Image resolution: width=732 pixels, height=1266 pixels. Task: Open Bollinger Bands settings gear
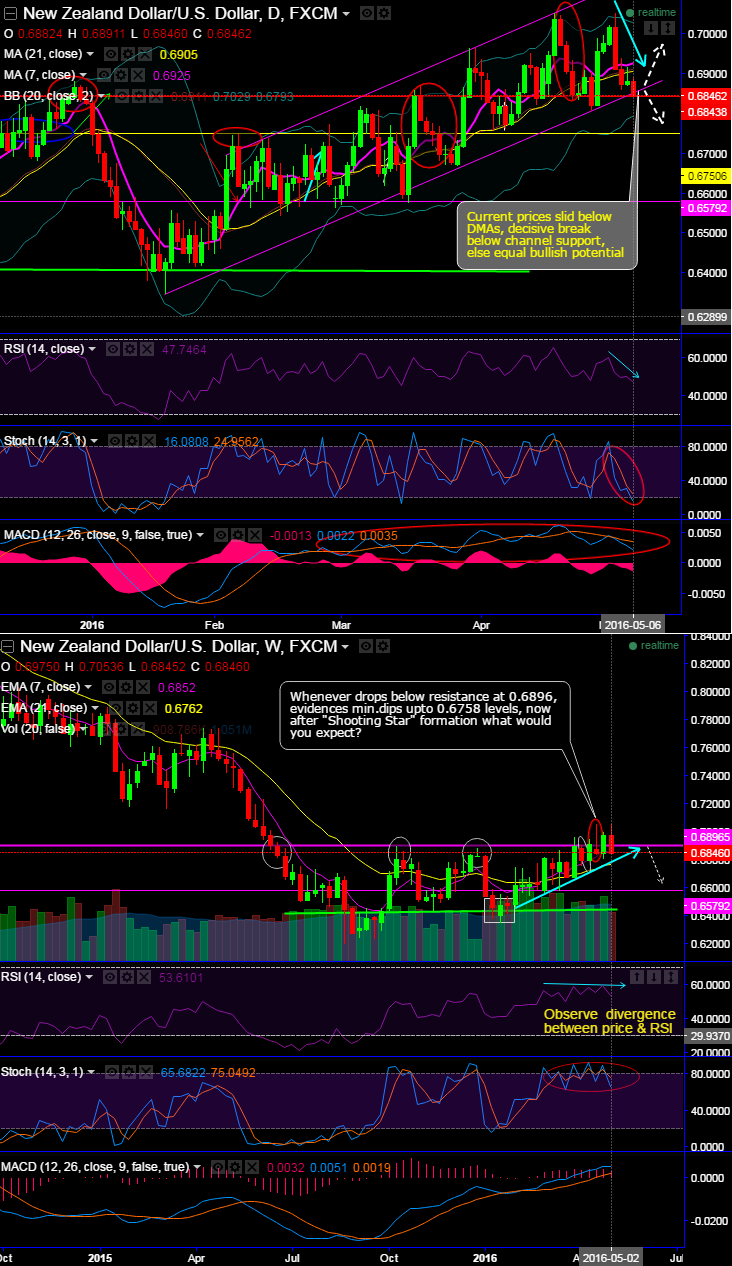(x=140, y=96)
